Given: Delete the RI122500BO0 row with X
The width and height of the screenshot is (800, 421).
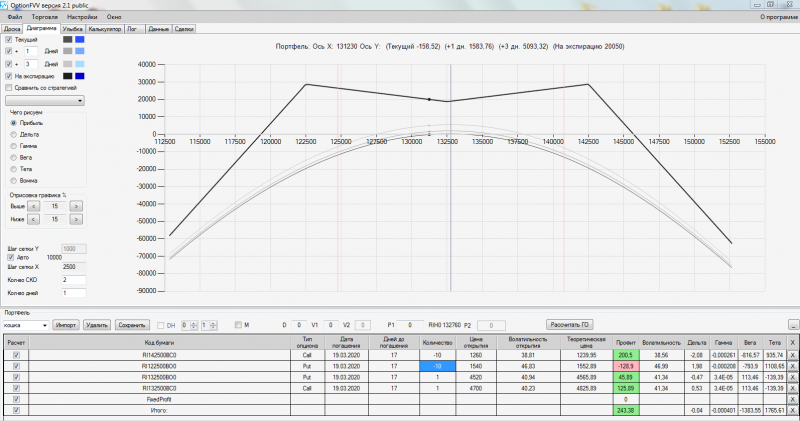Looking at the screenshot, I should tap(792, 366).
